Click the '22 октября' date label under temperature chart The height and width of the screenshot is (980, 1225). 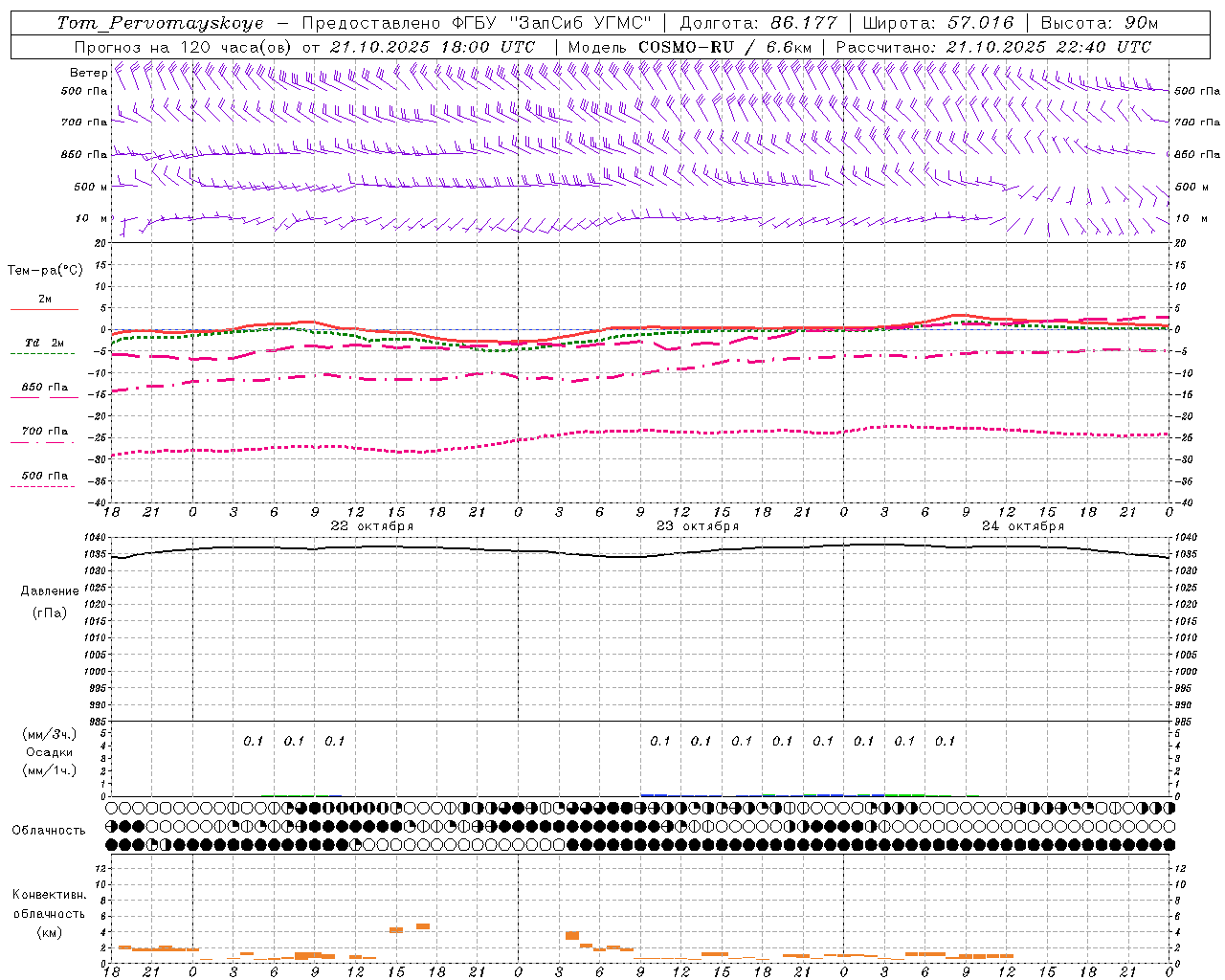click(x=372, y=526)
